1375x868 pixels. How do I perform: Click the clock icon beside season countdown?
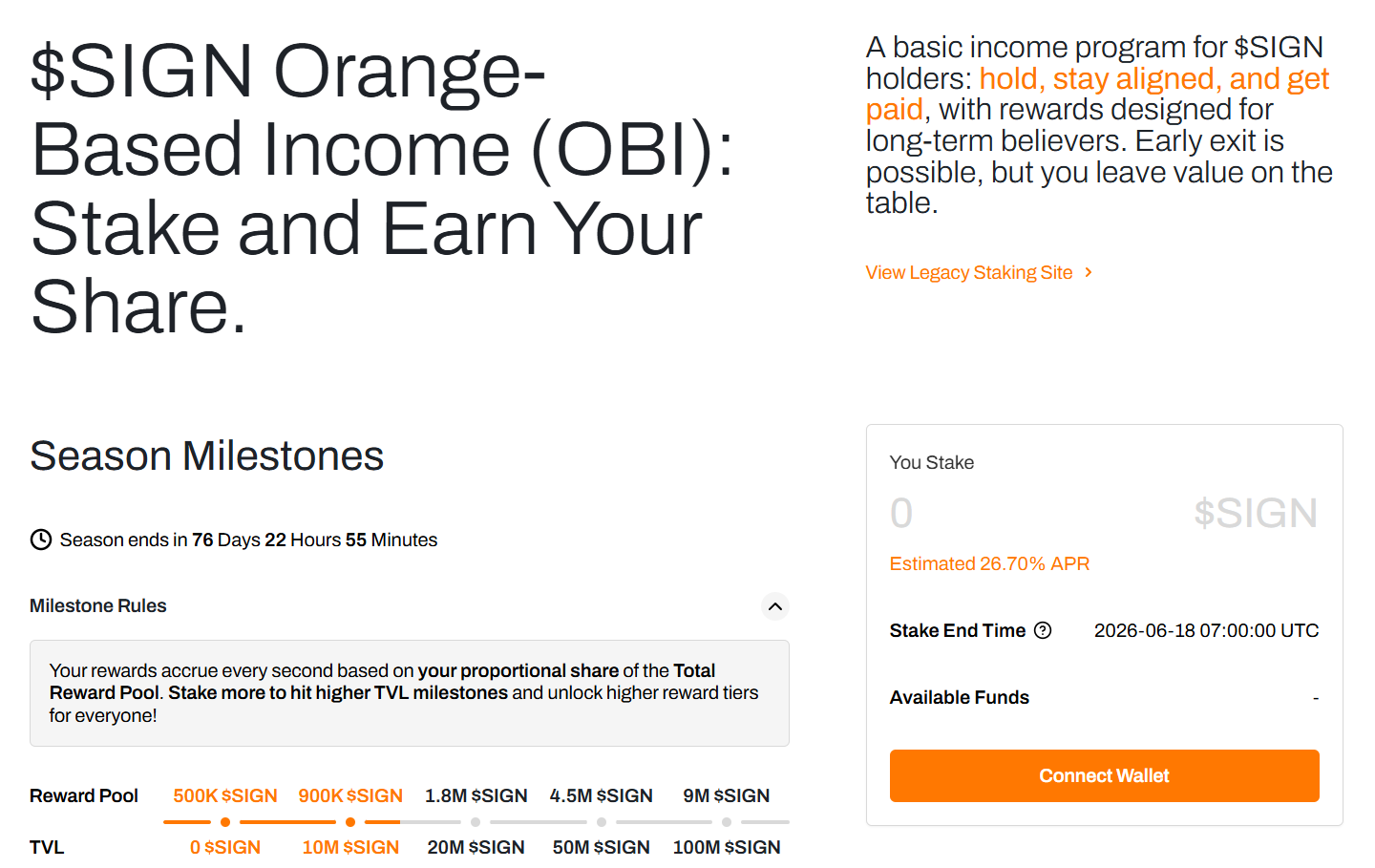click(x=41, y=540)
